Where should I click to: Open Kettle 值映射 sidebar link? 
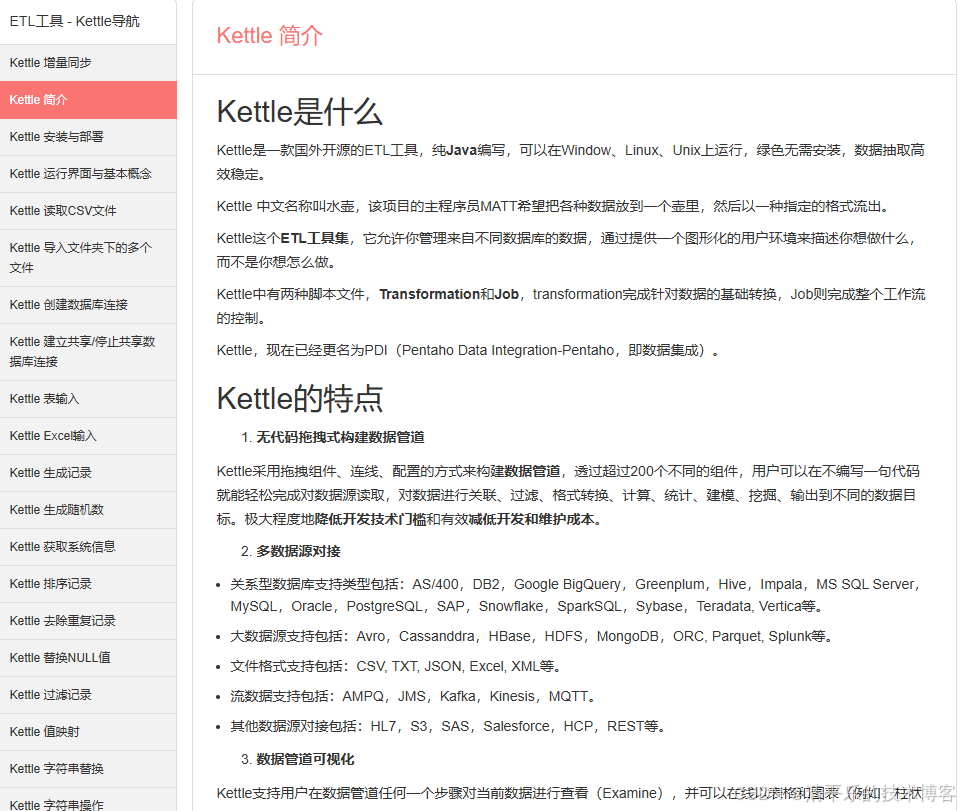[88, 732]
